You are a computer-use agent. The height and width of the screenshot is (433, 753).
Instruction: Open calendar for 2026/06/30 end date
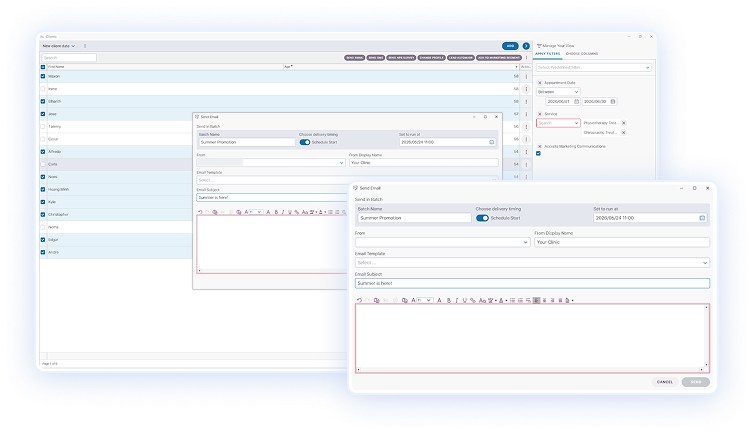(613, 101)
